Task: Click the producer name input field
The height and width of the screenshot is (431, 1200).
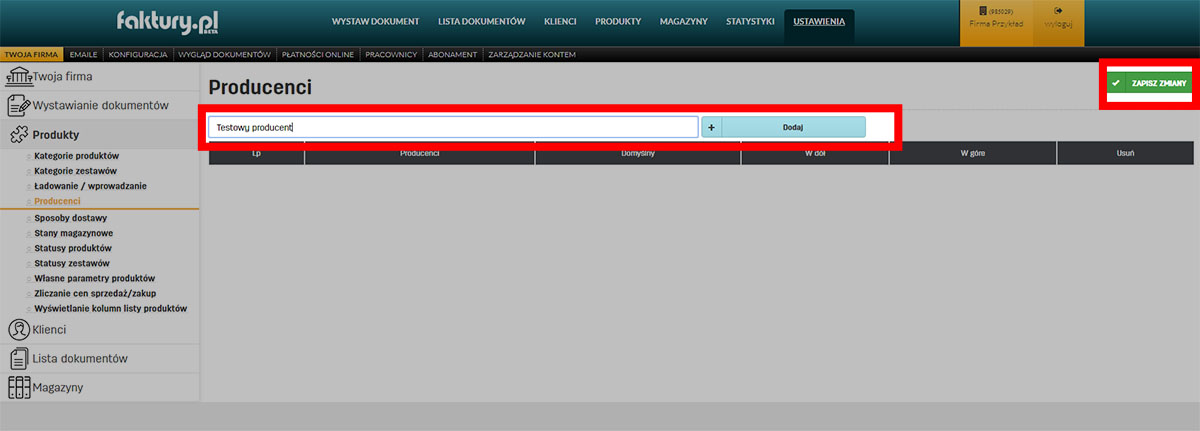Action: coord(453,127)
